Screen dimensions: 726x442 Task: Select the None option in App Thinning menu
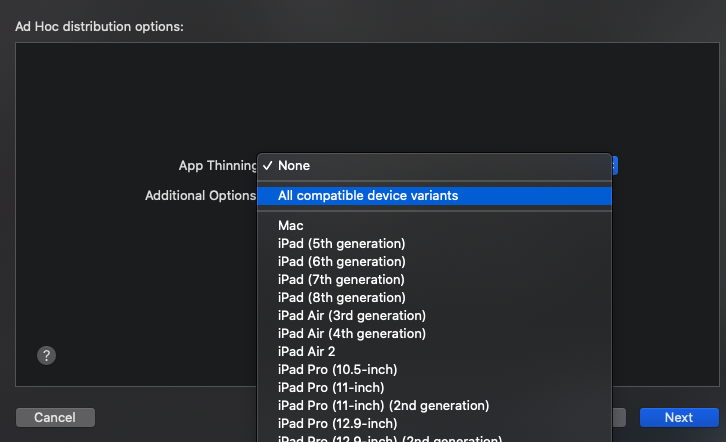tap(434, 166)
